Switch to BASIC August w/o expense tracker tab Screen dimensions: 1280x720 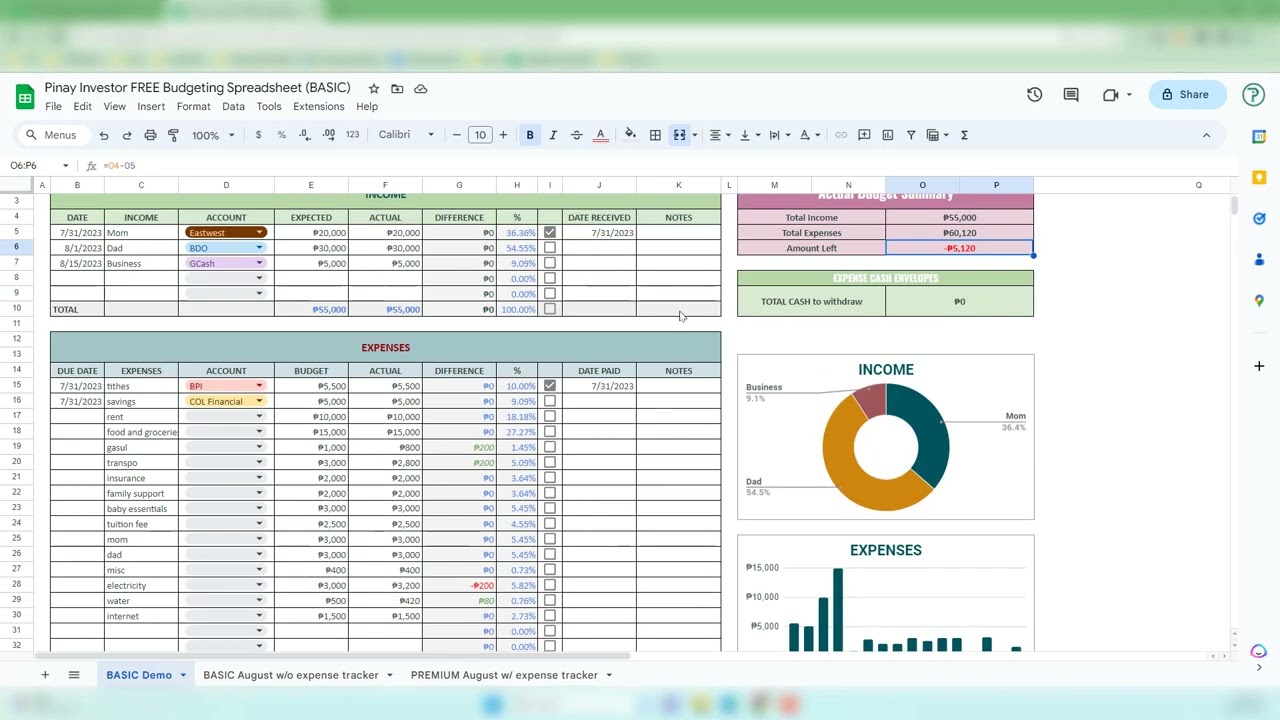tap(291, 675)
